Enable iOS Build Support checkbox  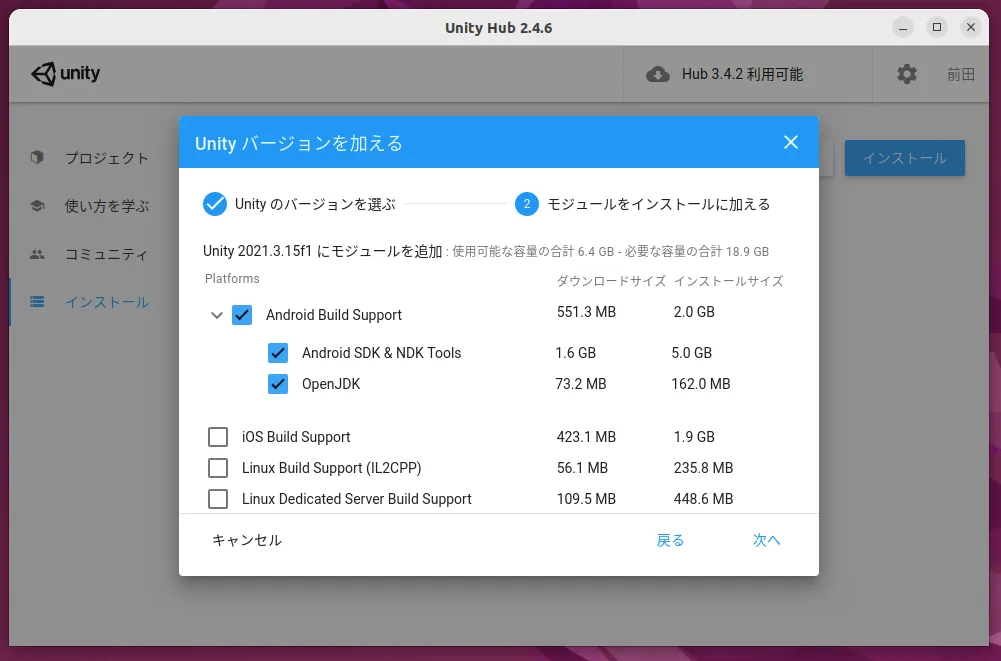tap(218, 437)
